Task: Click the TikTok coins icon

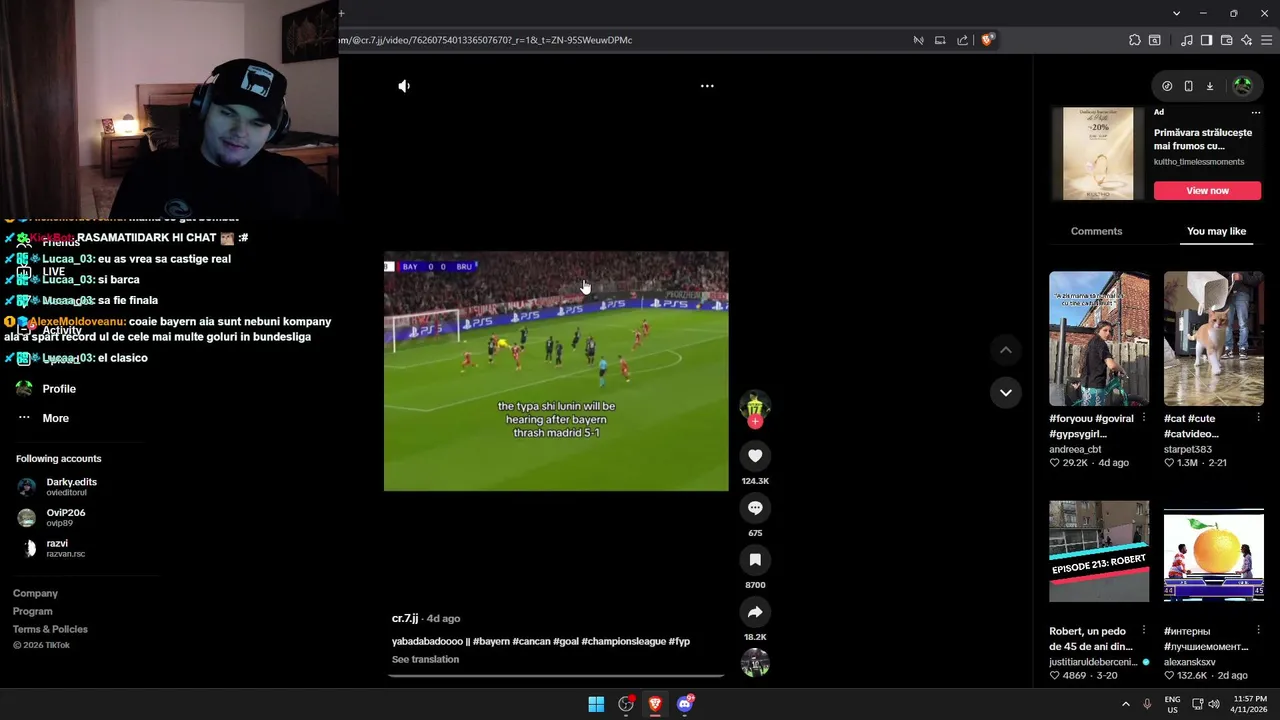Action: tap(1167, 86)
